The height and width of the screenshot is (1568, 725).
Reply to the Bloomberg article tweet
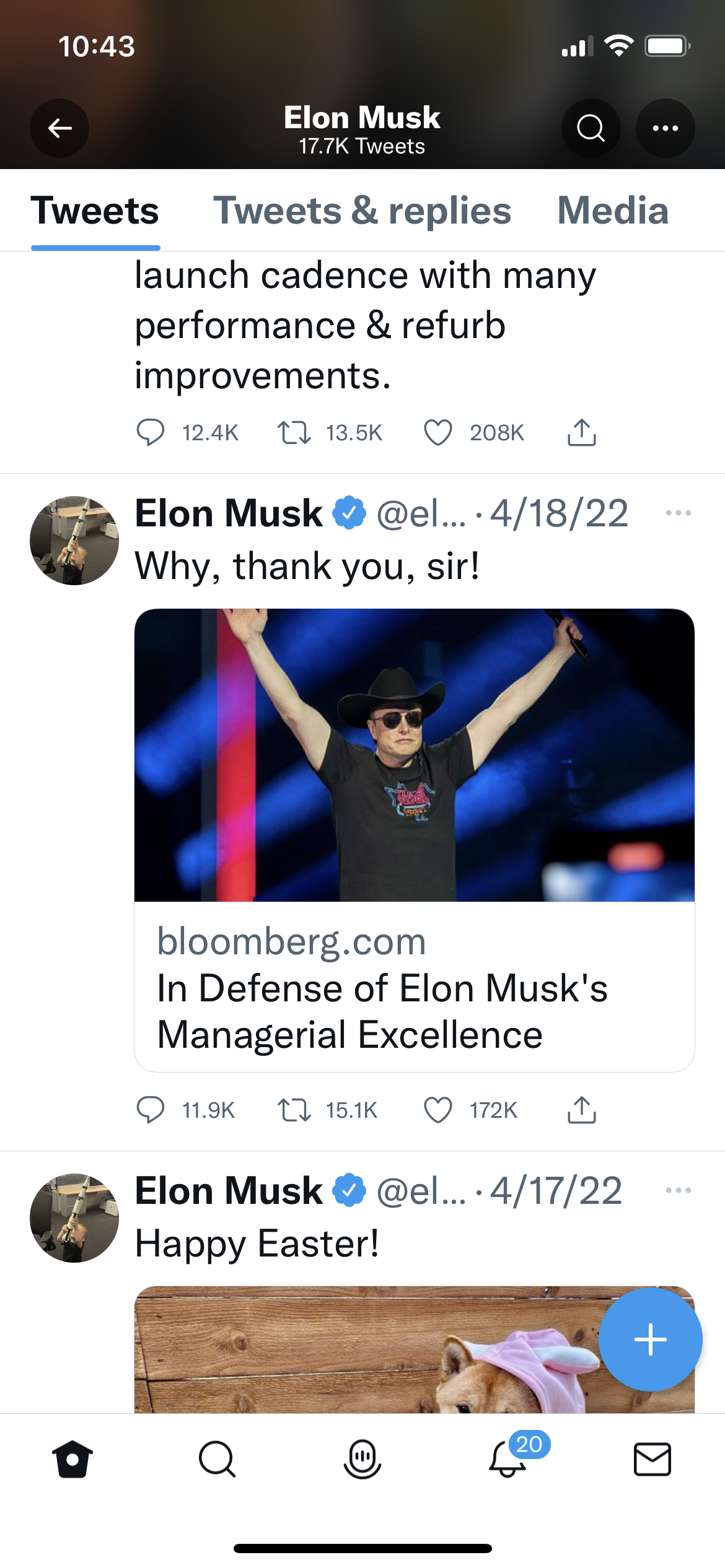point(150,1110)
